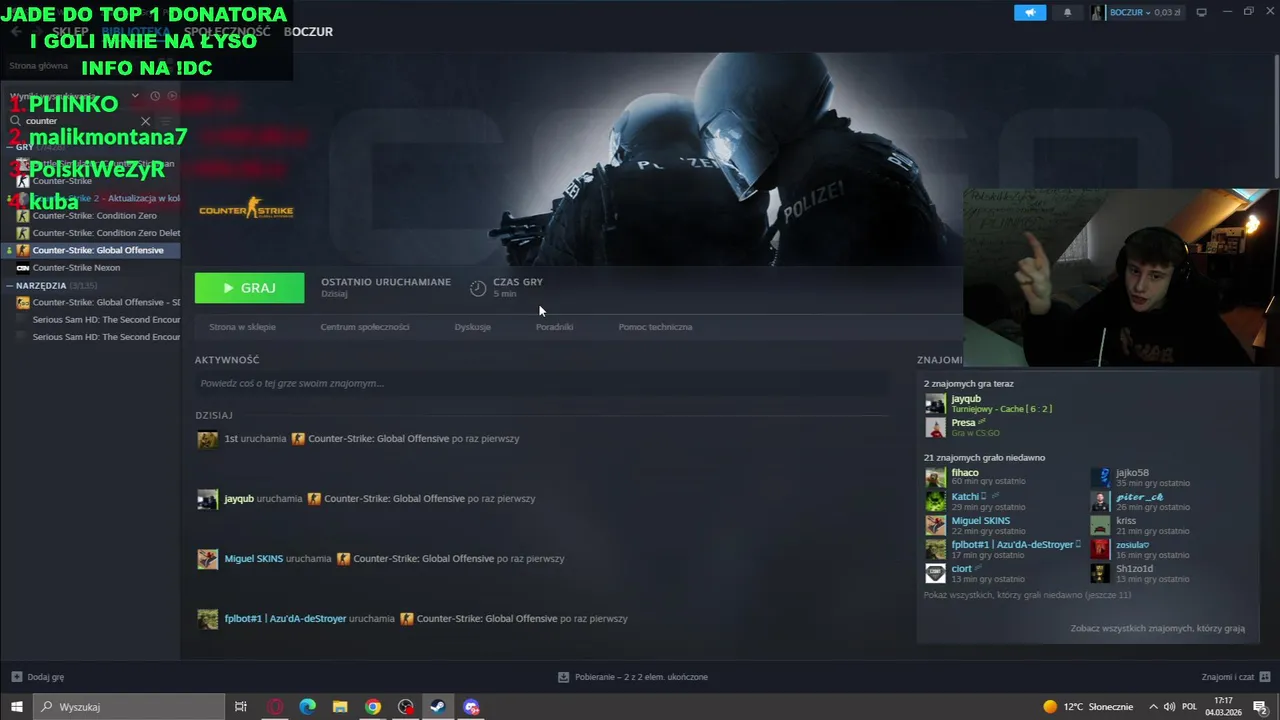The height and width of the screenshot is (720, 1280).
Task: Open the Poradniki tab
Action: click(x=554, y=327)
